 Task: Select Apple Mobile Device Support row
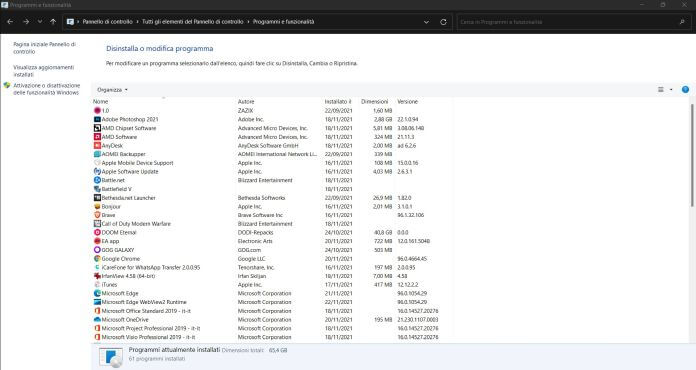coord(272,163)
